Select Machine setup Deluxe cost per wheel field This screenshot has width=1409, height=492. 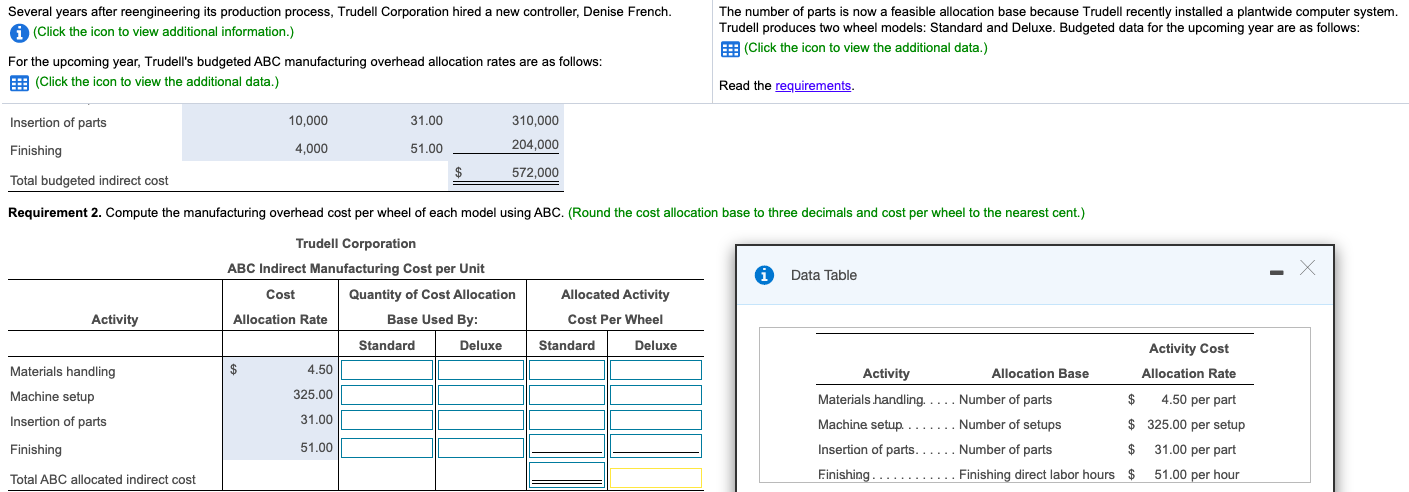click(656, 395)
